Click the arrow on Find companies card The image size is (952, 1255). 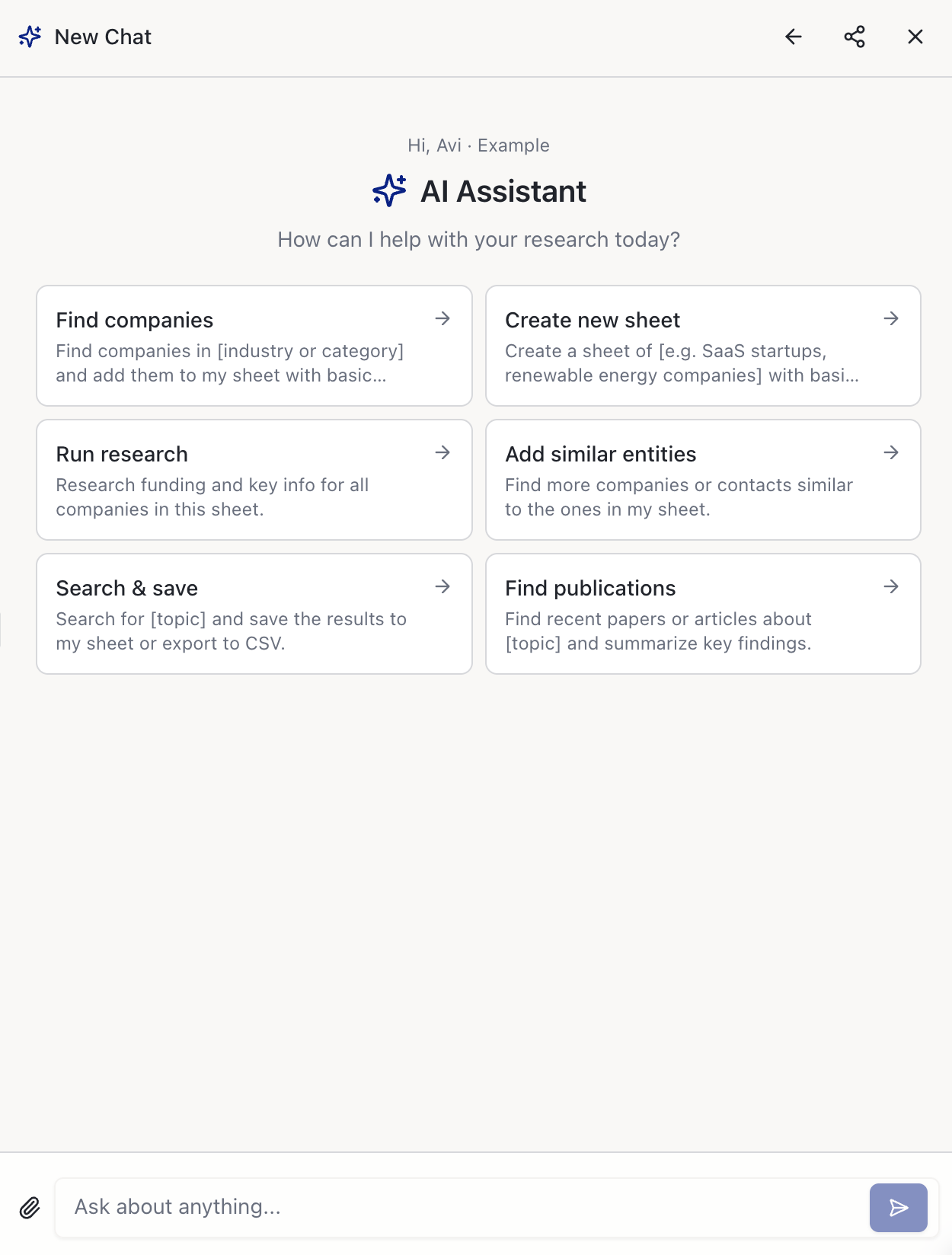(442, 319)
